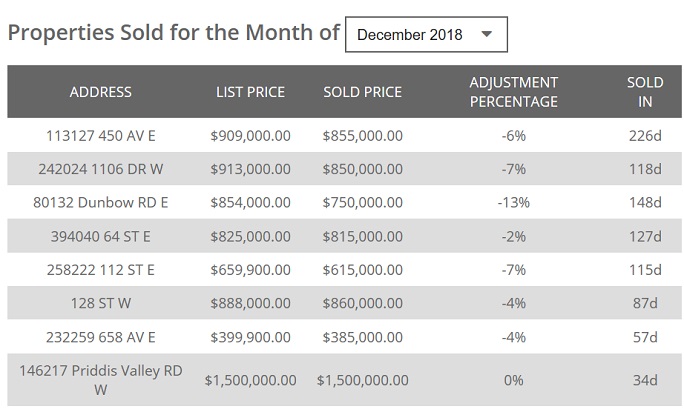The width and height of the screenshot is (684, 412).
Task: Click the 80132 Dunbow RD E address
Action: (101, 203)
